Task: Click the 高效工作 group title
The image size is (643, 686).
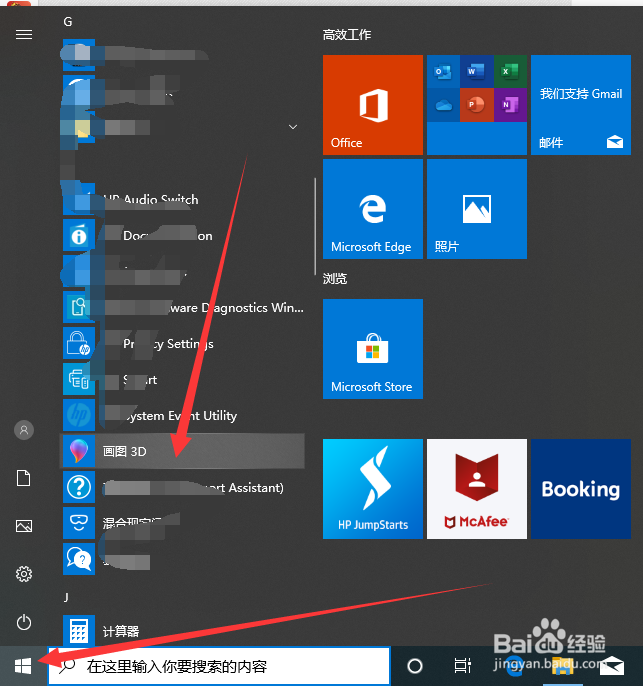Action: tap(347, 35)
